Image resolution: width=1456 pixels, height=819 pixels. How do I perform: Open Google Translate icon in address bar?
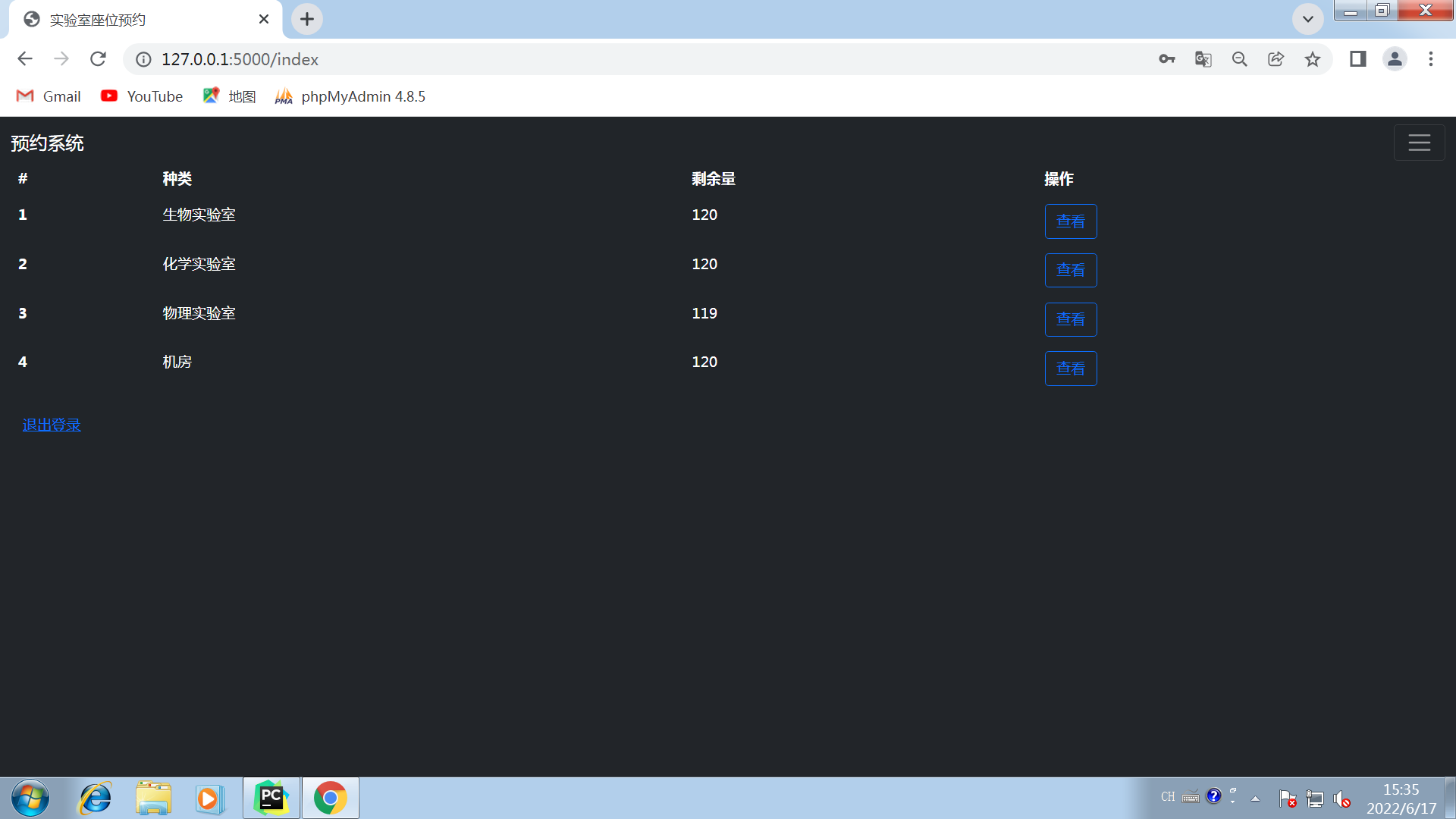[1203, 59]
